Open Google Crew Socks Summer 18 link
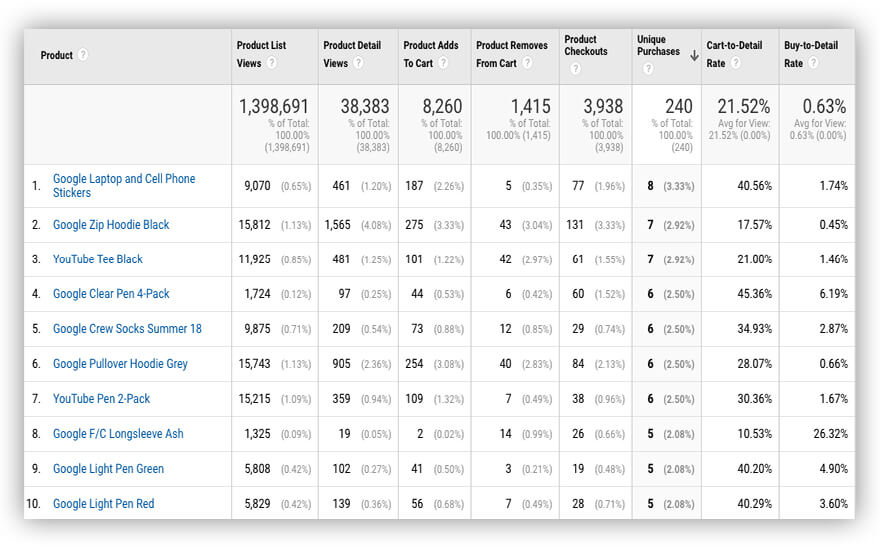Screen dimensions: 880x548 click(x=127, y=328)
